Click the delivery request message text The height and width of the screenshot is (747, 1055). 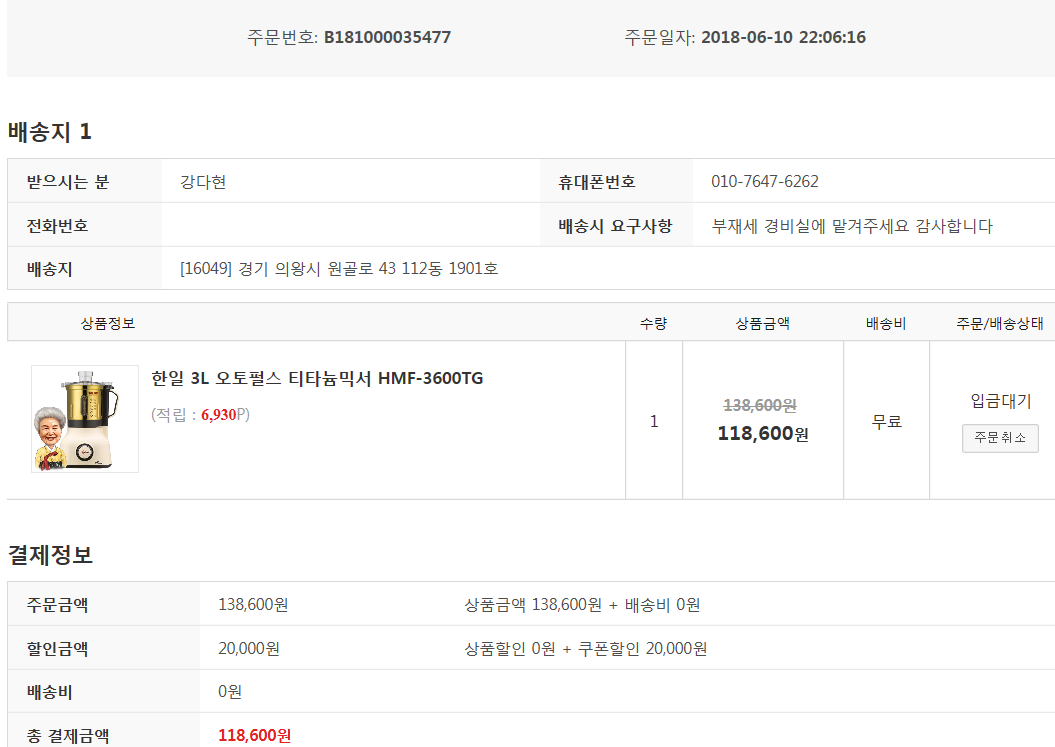pos(852,226)
